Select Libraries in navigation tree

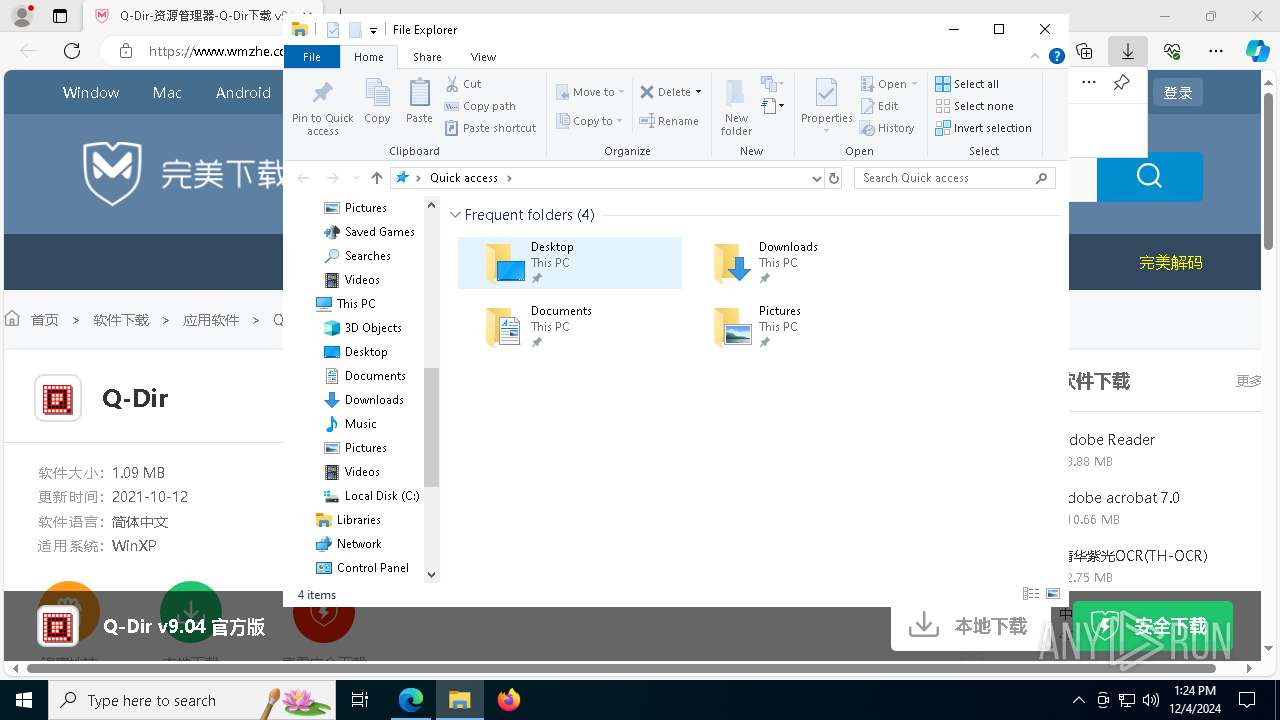coord(348,520)
